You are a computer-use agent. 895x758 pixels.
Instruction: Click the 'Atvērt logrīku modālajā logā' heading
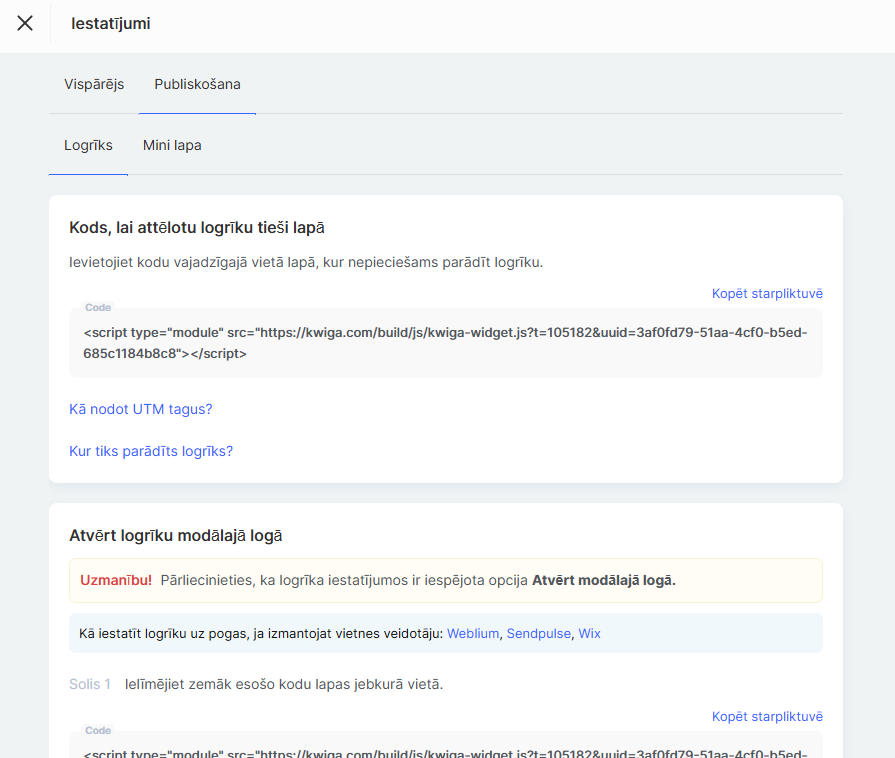[176, 535]
